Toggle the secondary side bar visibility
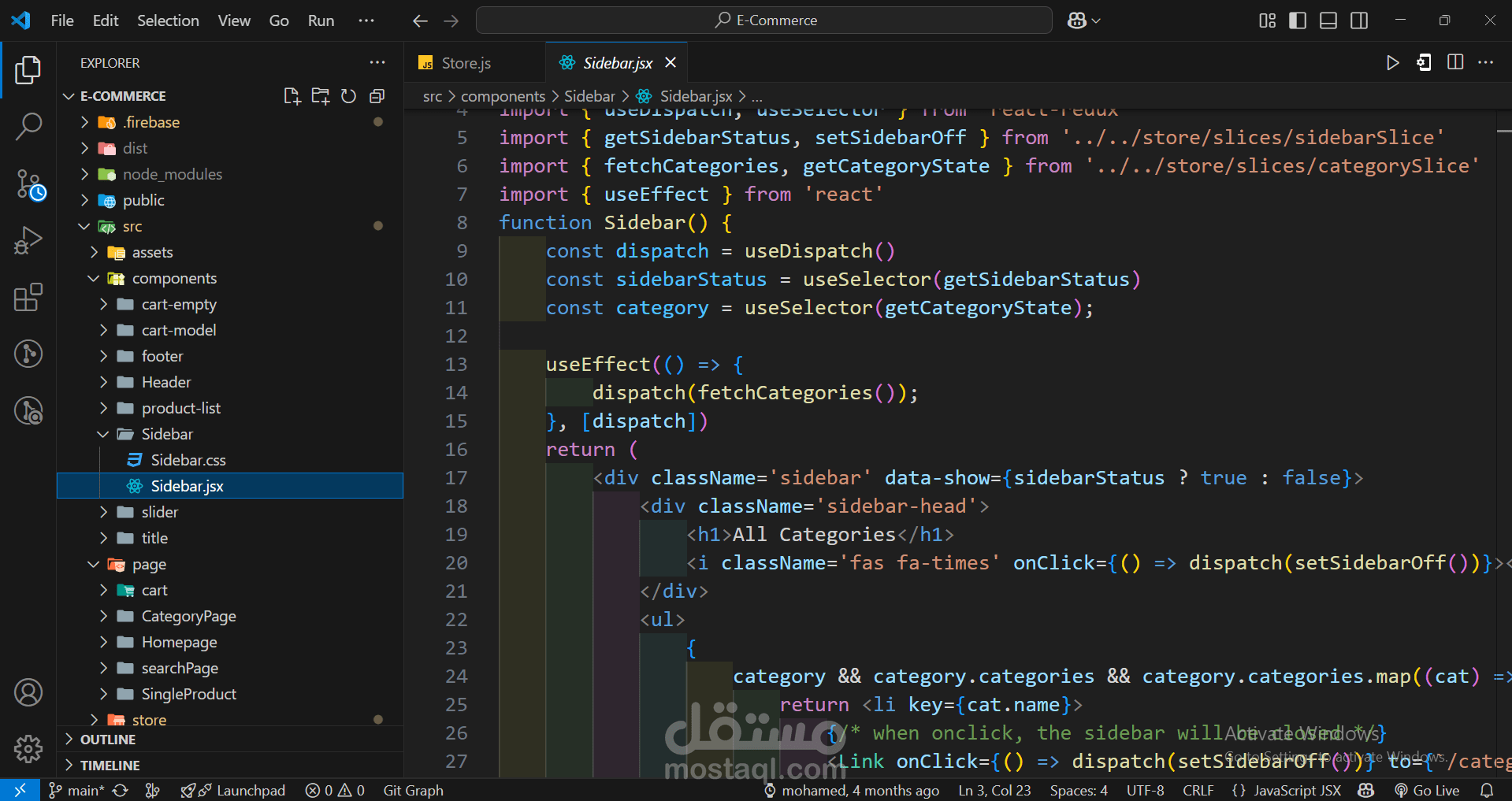Viewport: 1512px width, 801px height. click(1359, 20)
